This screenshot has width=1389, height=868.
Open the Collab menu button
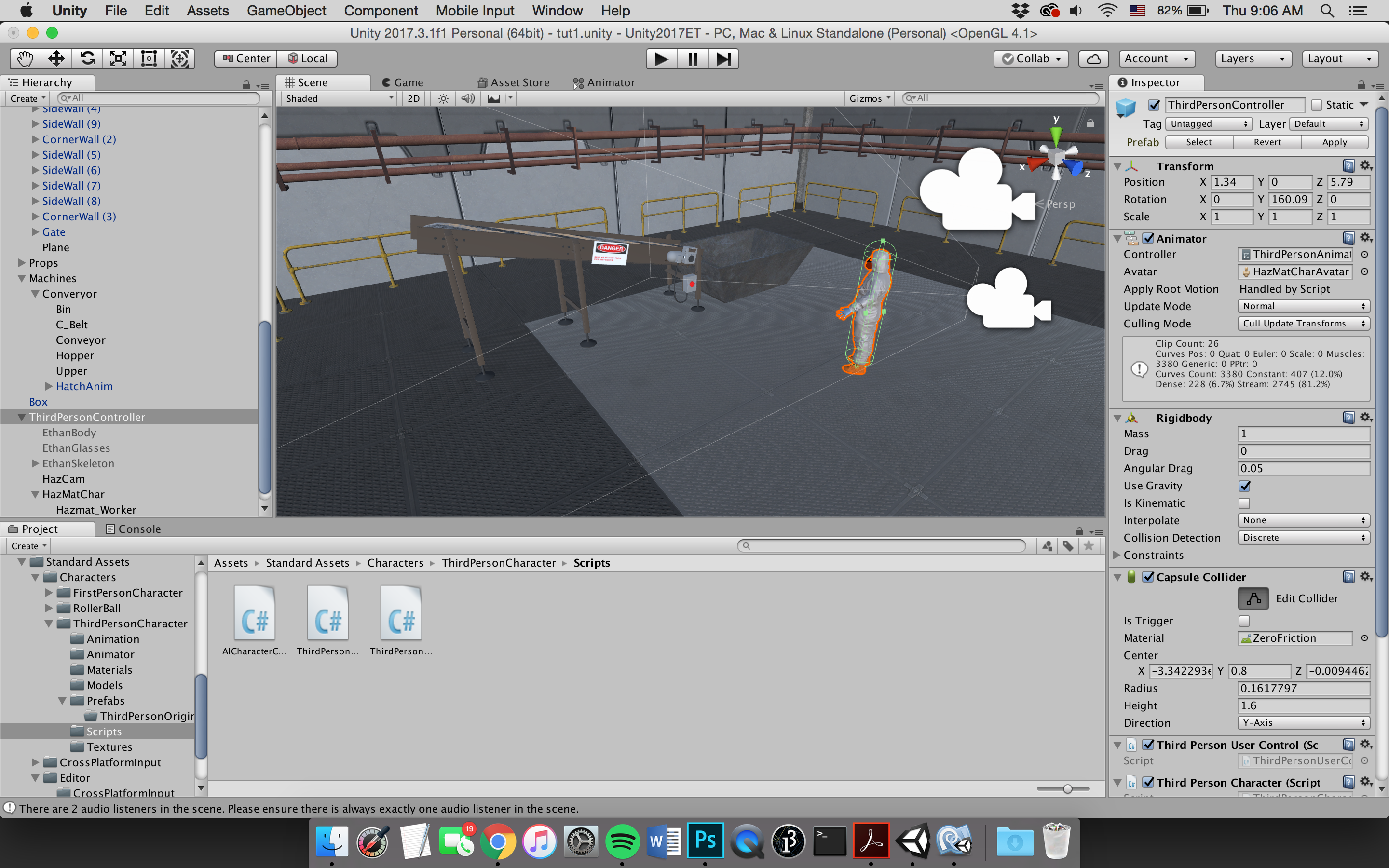[1032, 58]
